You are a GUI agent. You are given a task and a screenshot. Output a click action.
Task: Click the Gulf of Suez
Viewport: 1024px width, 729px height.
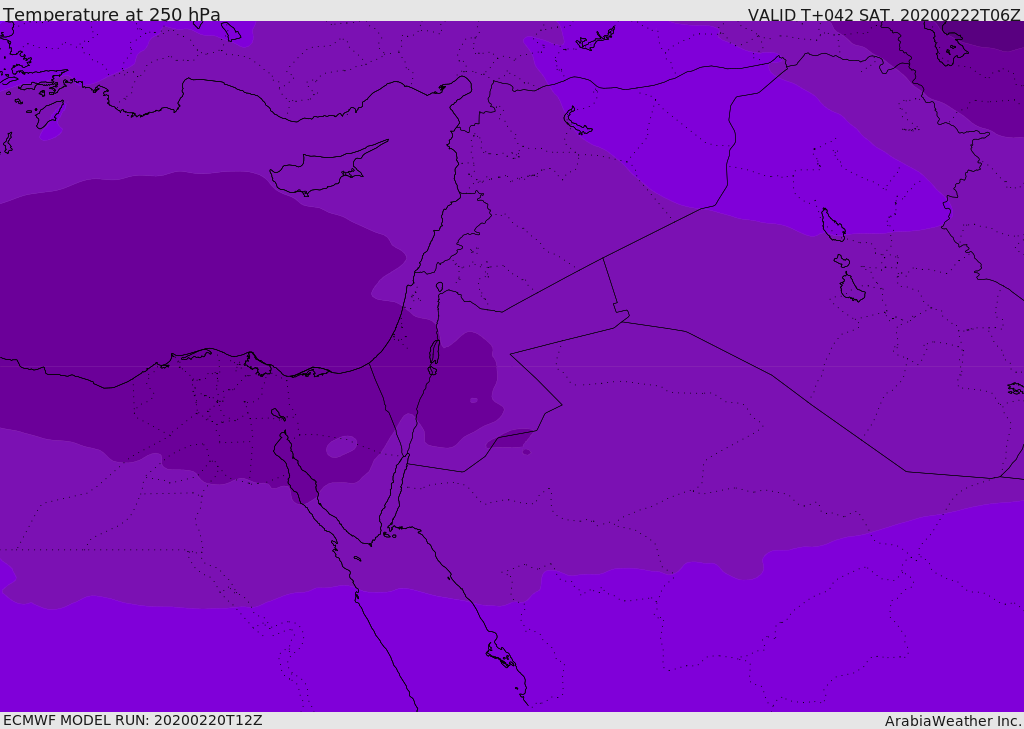(296, 470)
